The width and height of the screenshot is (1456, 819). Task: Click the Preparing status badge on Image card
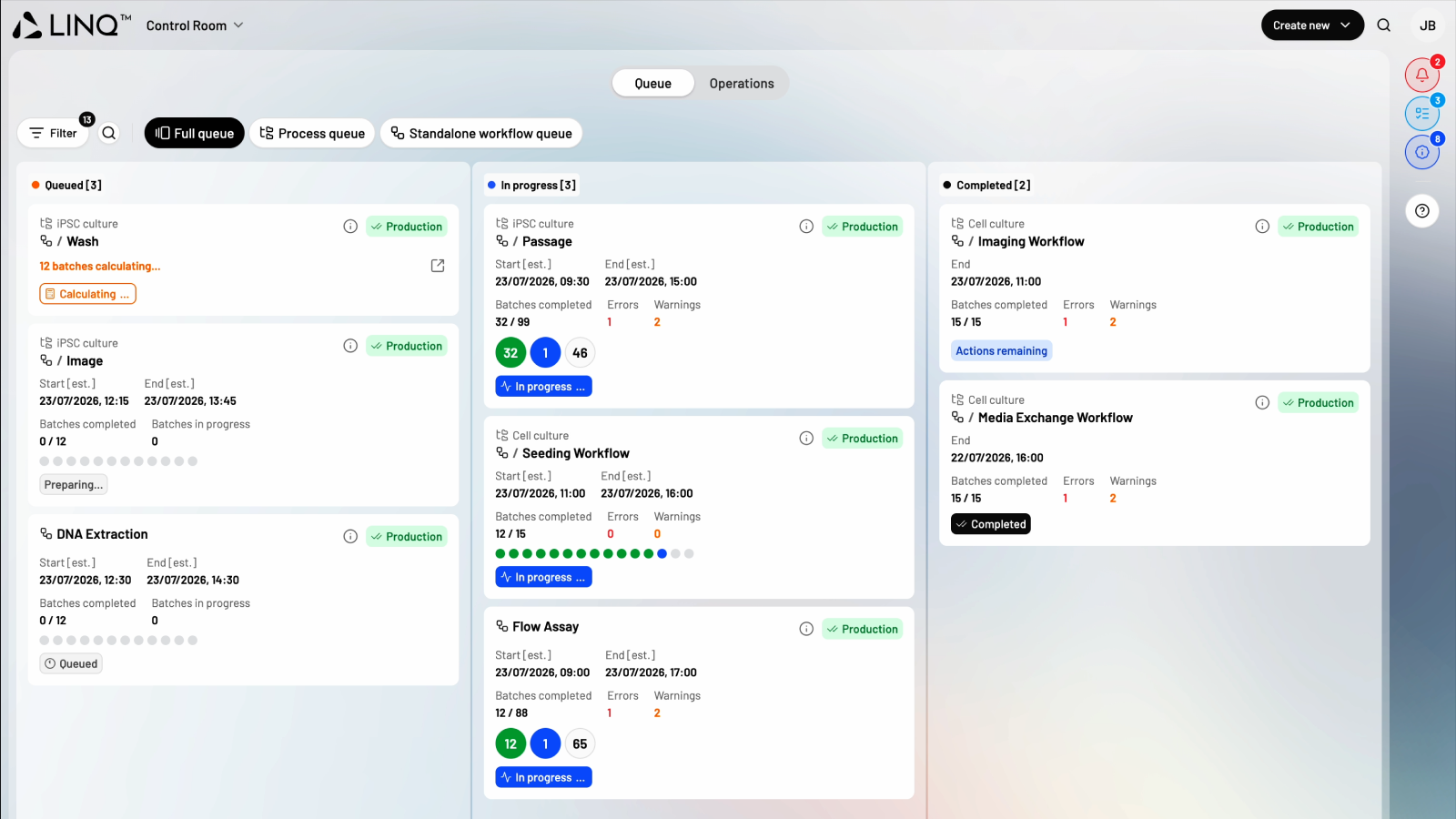[x=74, y=485]
